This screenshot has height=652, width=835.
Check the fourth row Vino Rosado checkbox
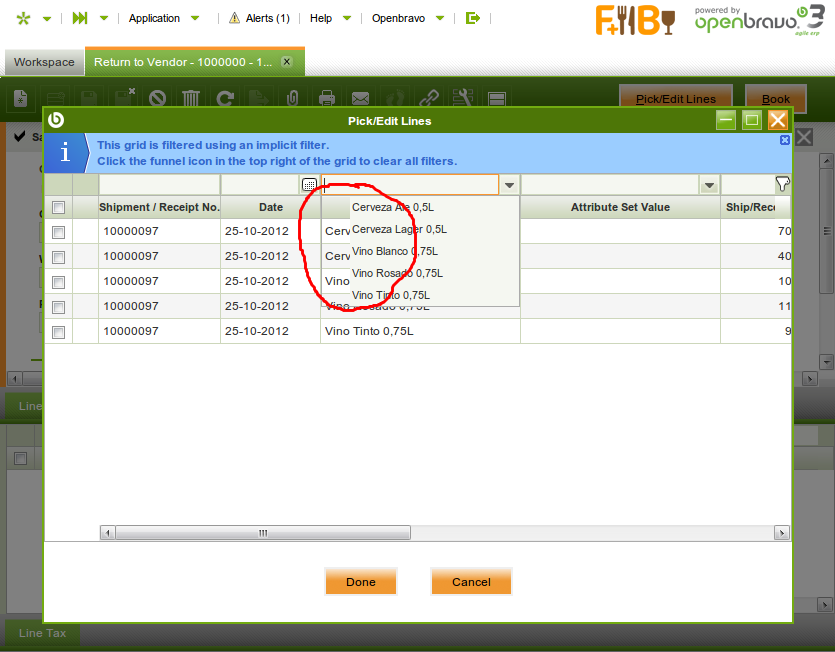tap(59, 307)
